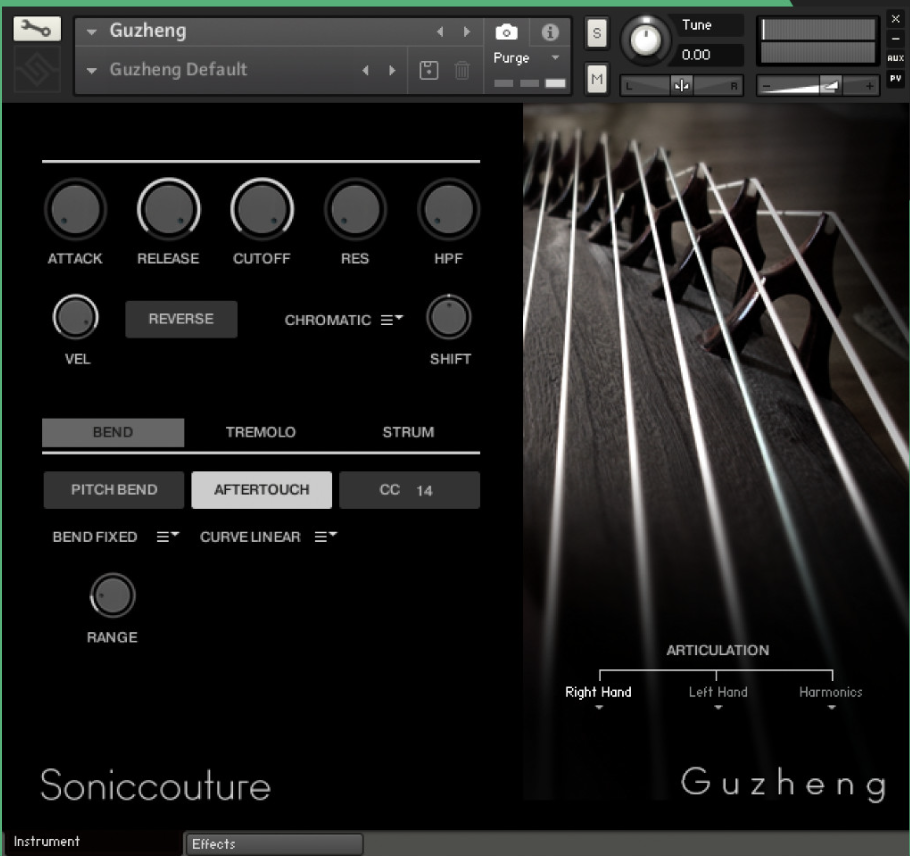
Task: Click the Right Hand articulation label
Action: point(598,692)
